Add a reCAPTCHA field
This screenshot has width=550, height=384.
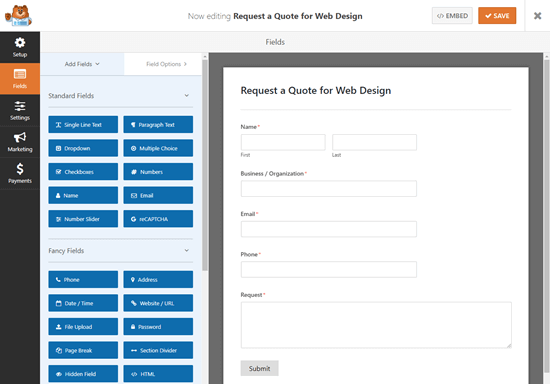tap(158, 219)
